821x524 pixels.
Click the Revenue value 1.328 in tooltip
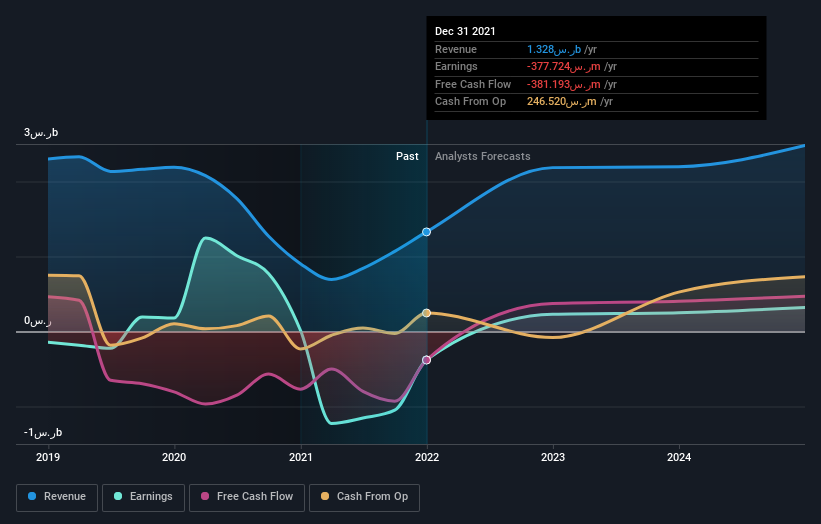[x=554, y=50]
